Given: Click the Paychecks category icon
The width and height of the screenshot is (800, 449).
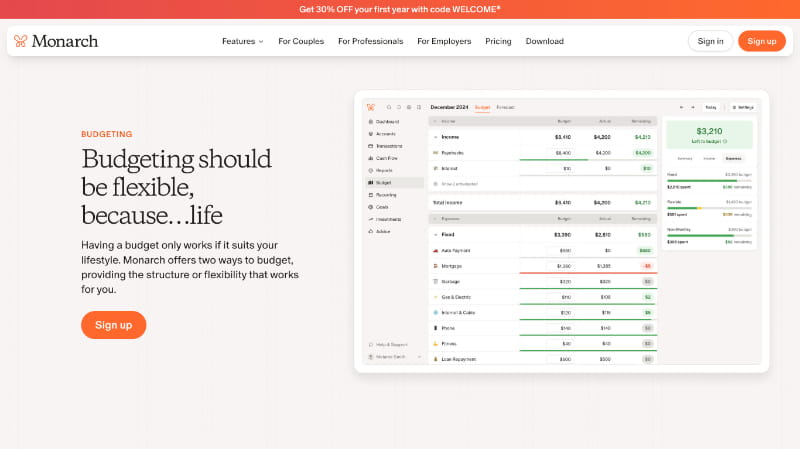Looking at the screenshot, I should [435, 153].
